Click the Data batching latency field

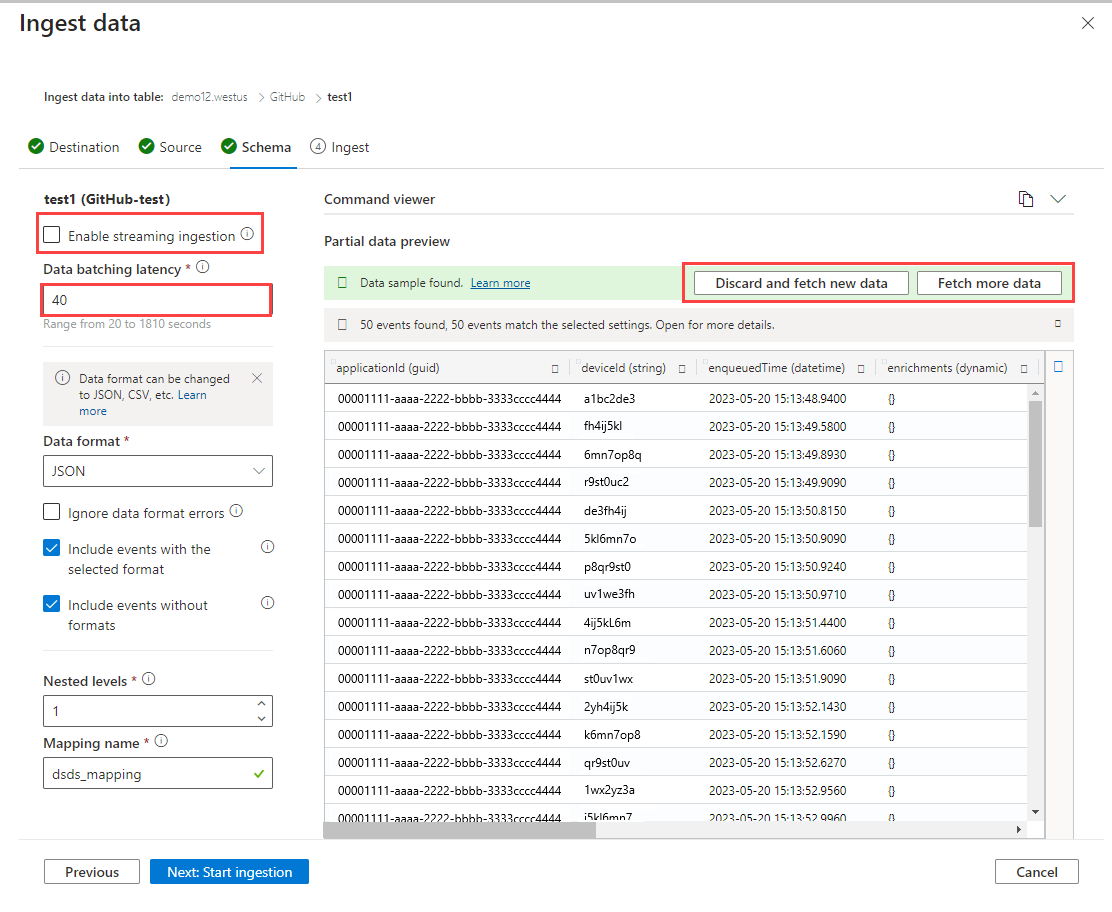(x=157, y=300)
